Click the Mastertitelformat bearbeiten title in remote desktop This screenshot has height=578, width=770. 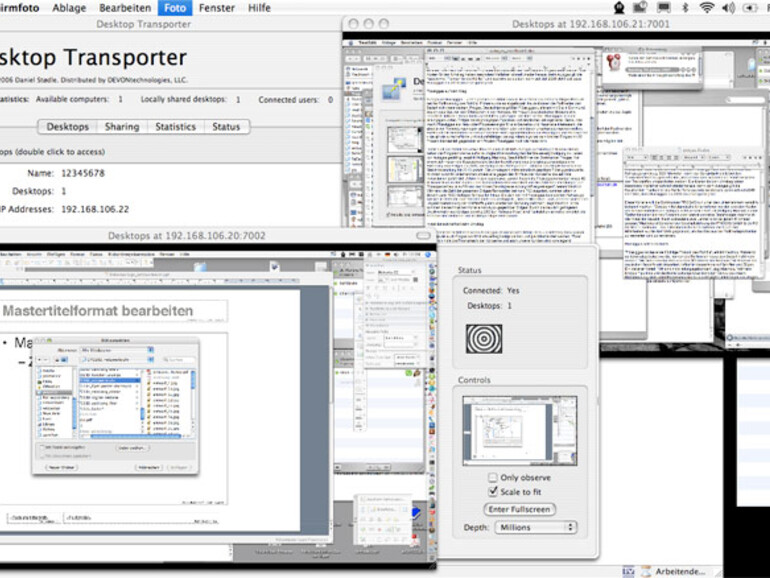pos(98,311)
